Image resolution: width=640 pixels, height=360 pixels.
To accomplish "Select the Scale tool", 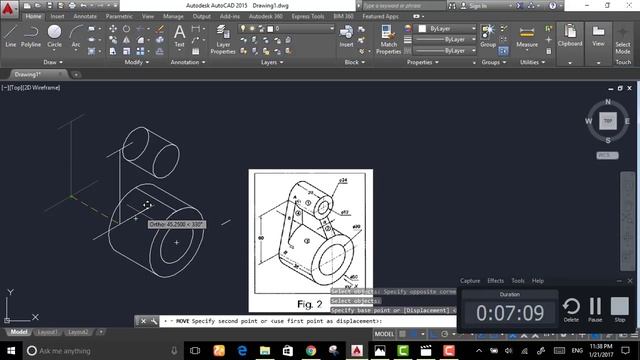I will [x=127, y=51].
